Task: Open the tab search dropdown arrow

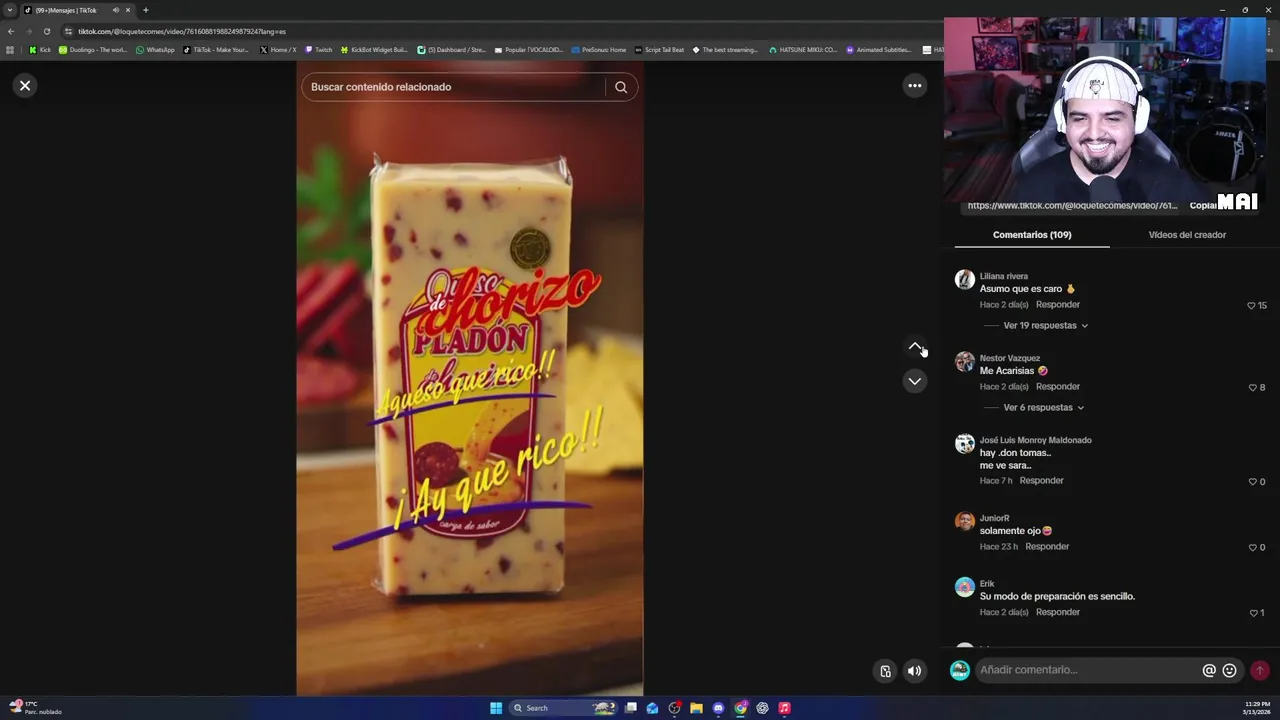Action: [x=10, y=10]
